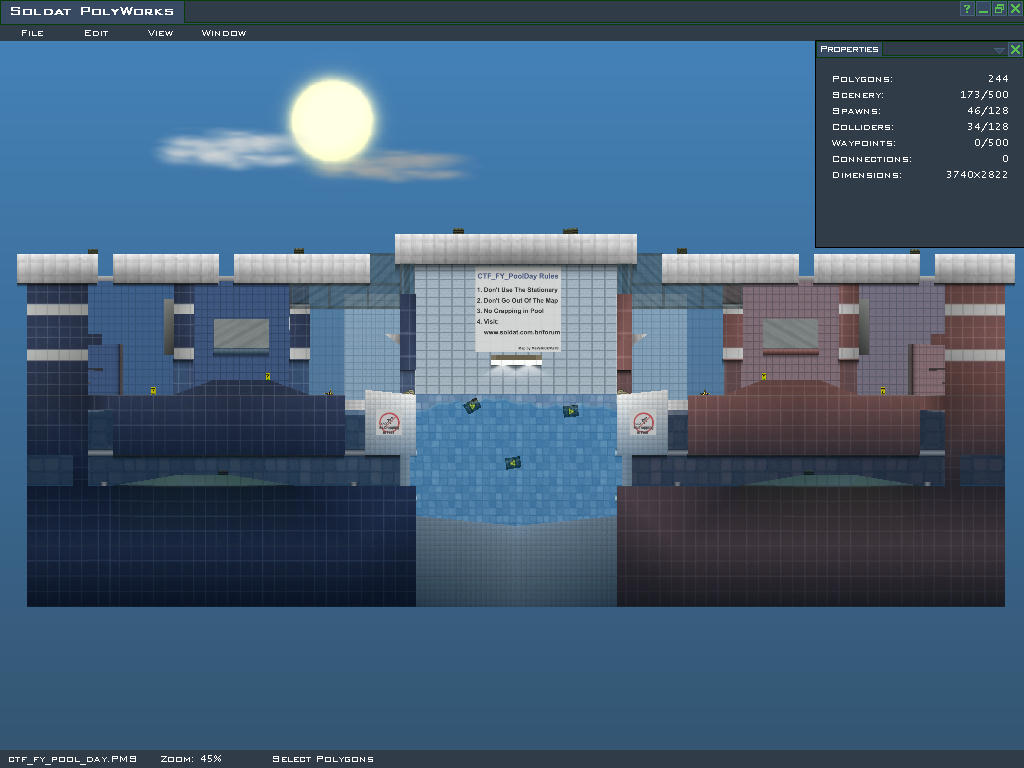Click the sun scenery in the sky
Screen dimensions: 1024x768
coord(332,120)
